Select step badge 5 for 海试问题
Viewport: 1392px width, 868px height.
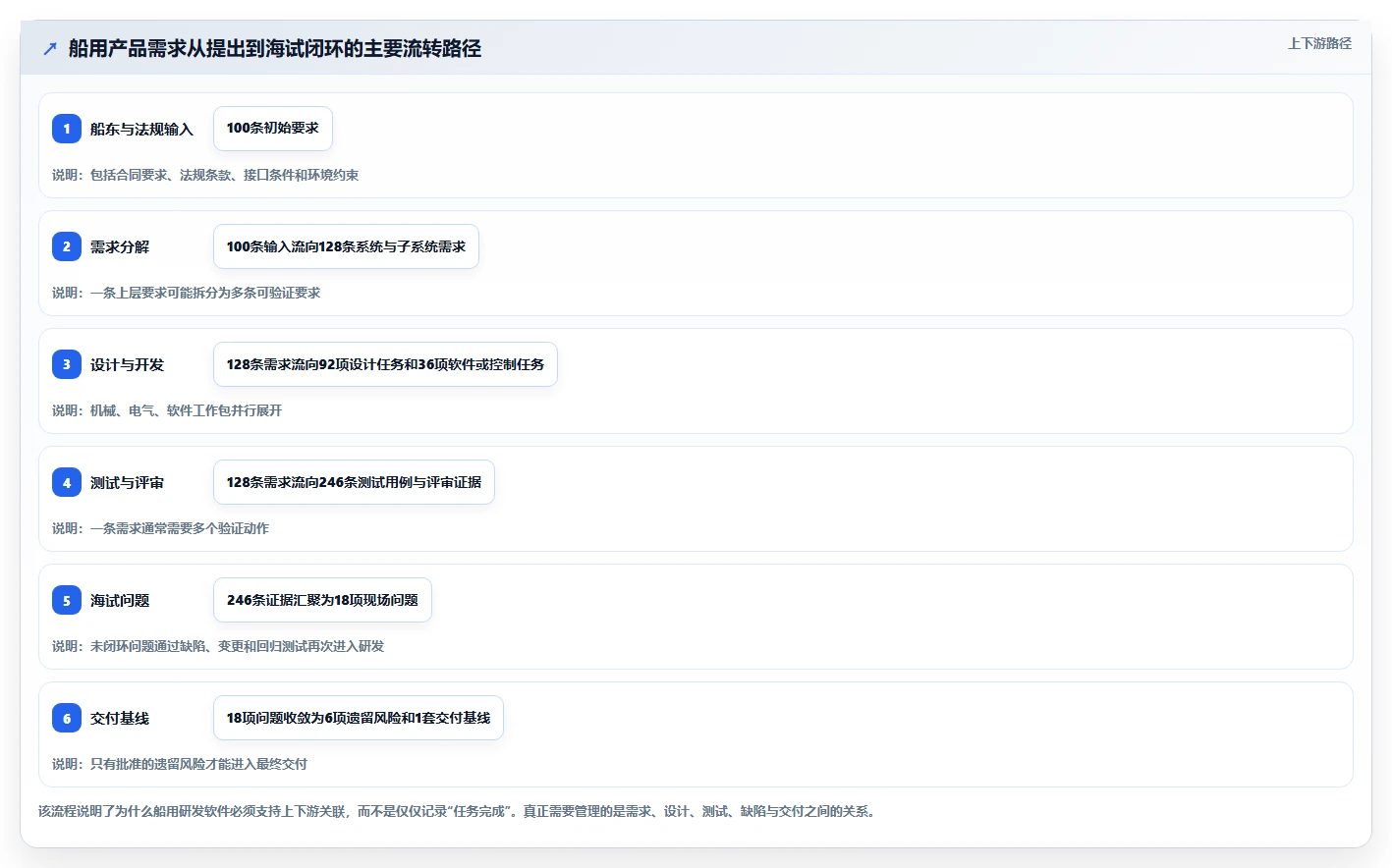click(x=67, y=600)
